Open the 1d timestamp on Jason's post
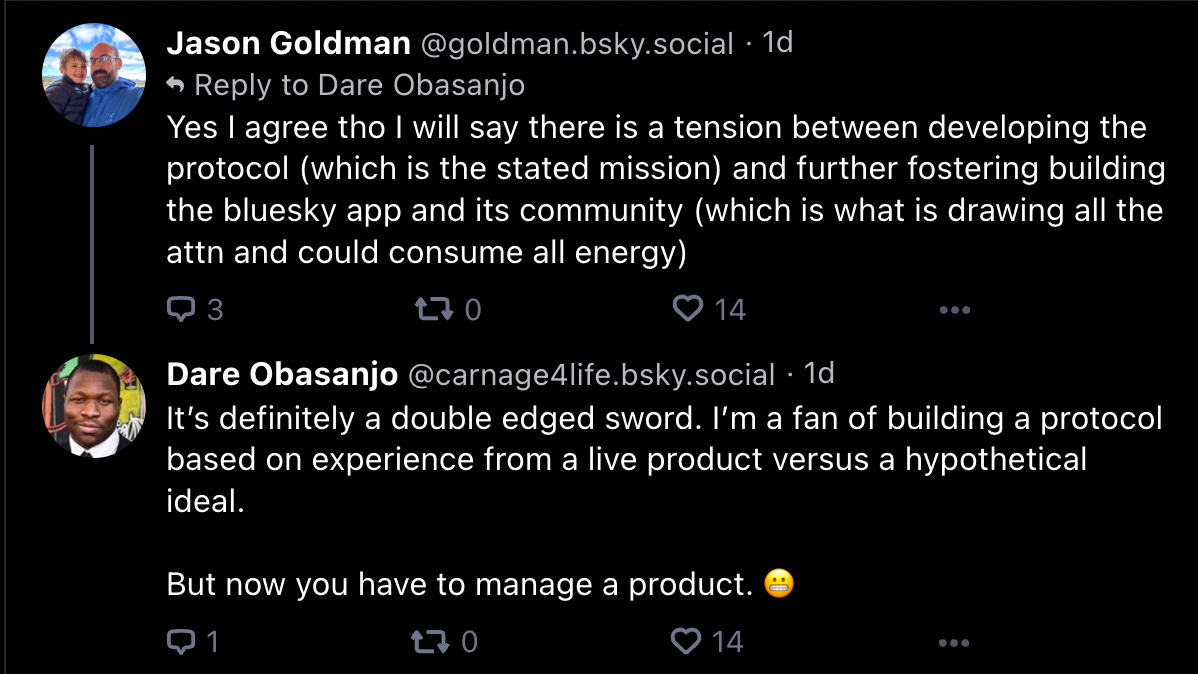Viewport: 1198px width, 674px height. (x=778, y=43)
